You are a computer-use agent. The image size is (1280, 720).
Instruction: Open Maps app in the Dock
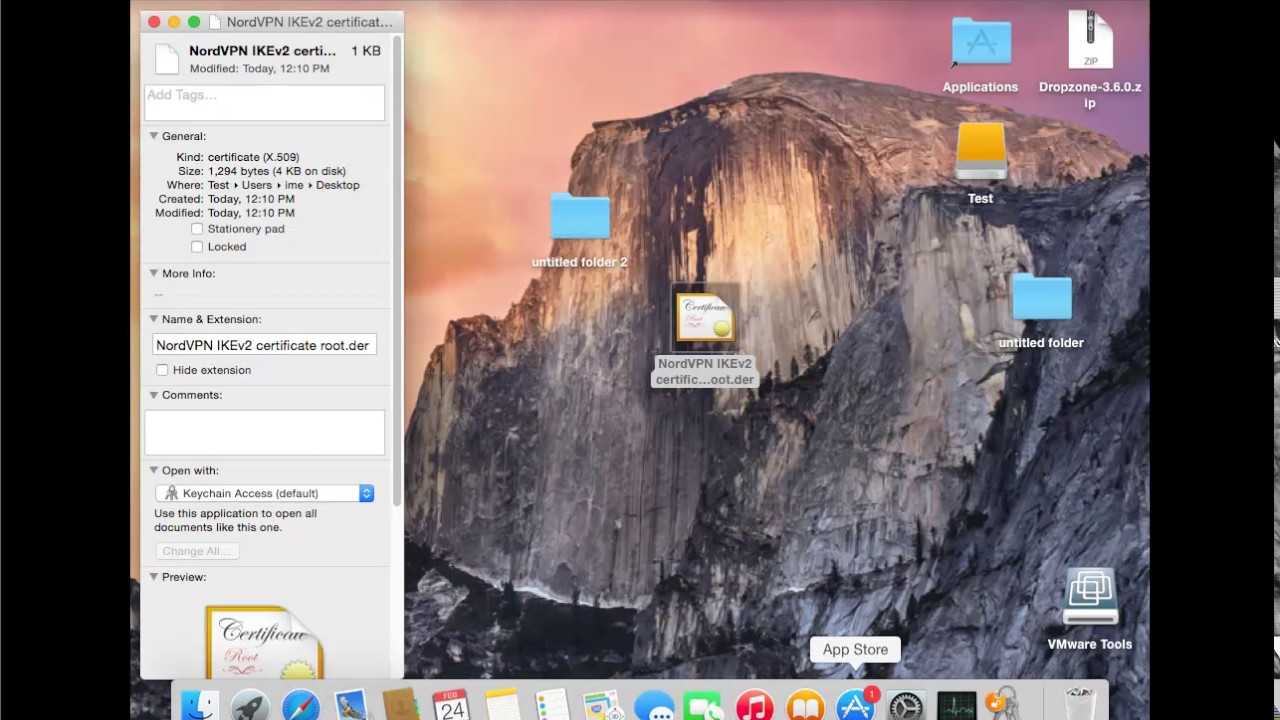tap(603, 704)
